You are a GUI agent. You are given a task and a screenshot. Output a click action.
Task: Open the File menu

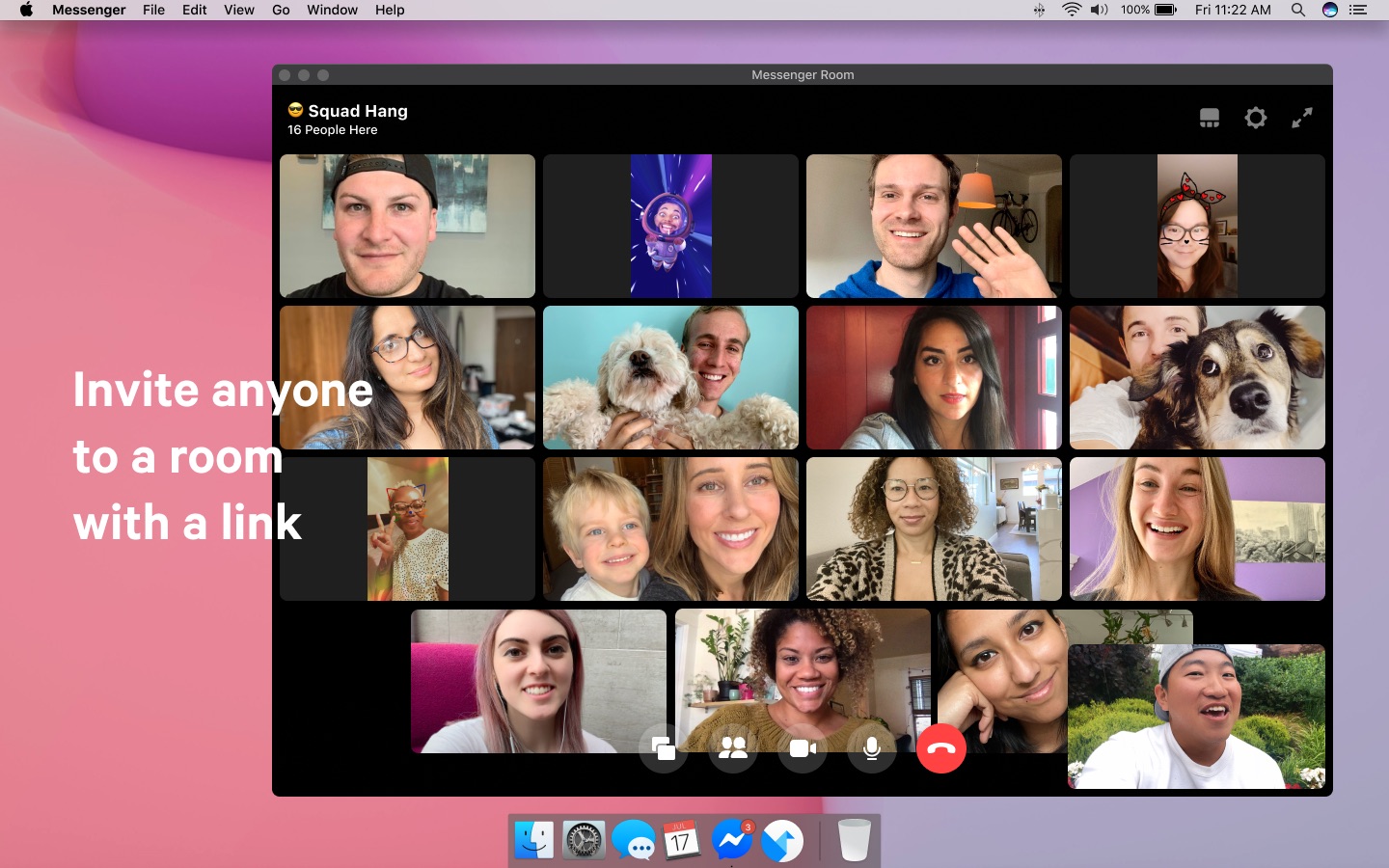153,10
